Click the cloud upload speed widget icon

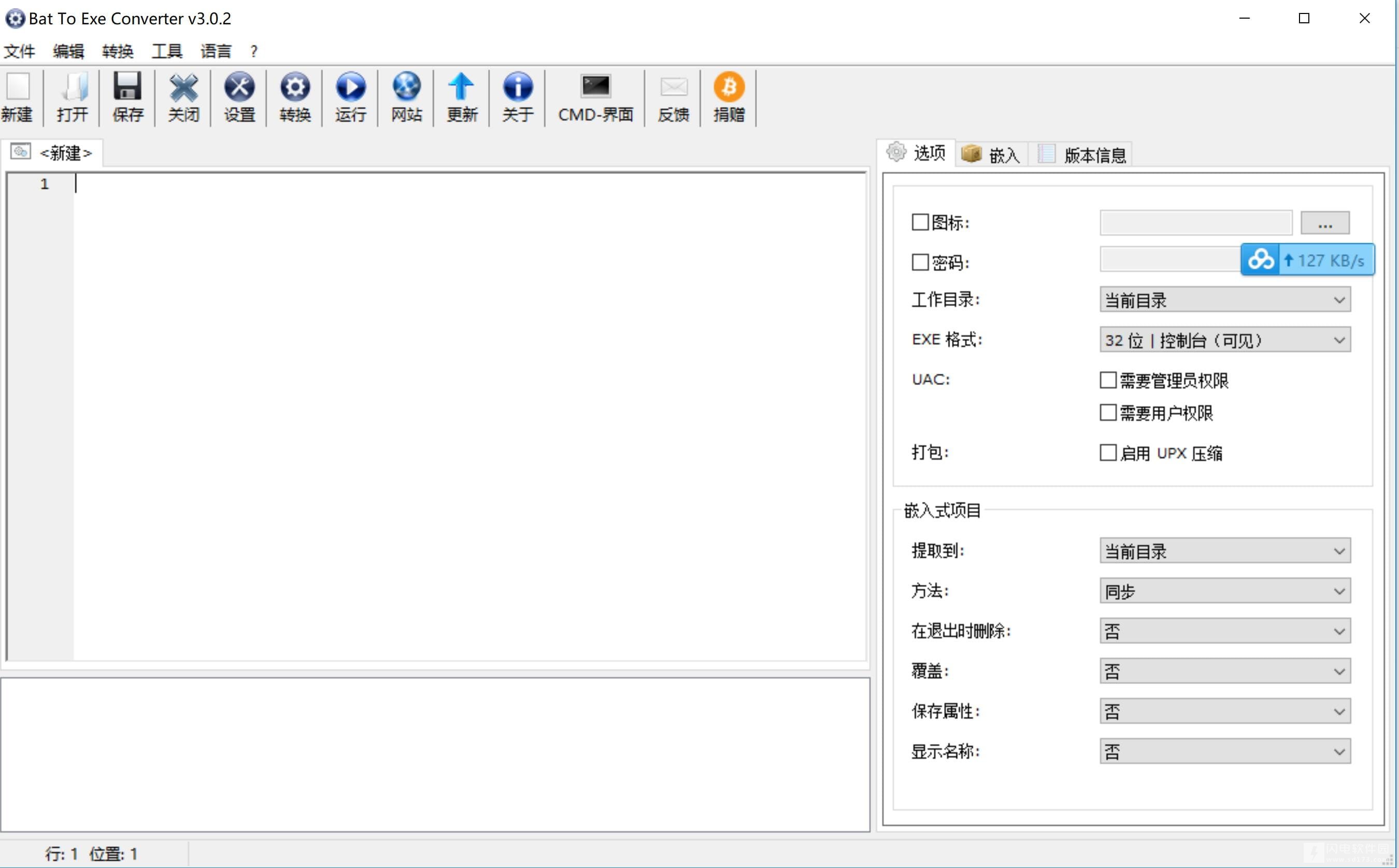[x=1260, y=260]
